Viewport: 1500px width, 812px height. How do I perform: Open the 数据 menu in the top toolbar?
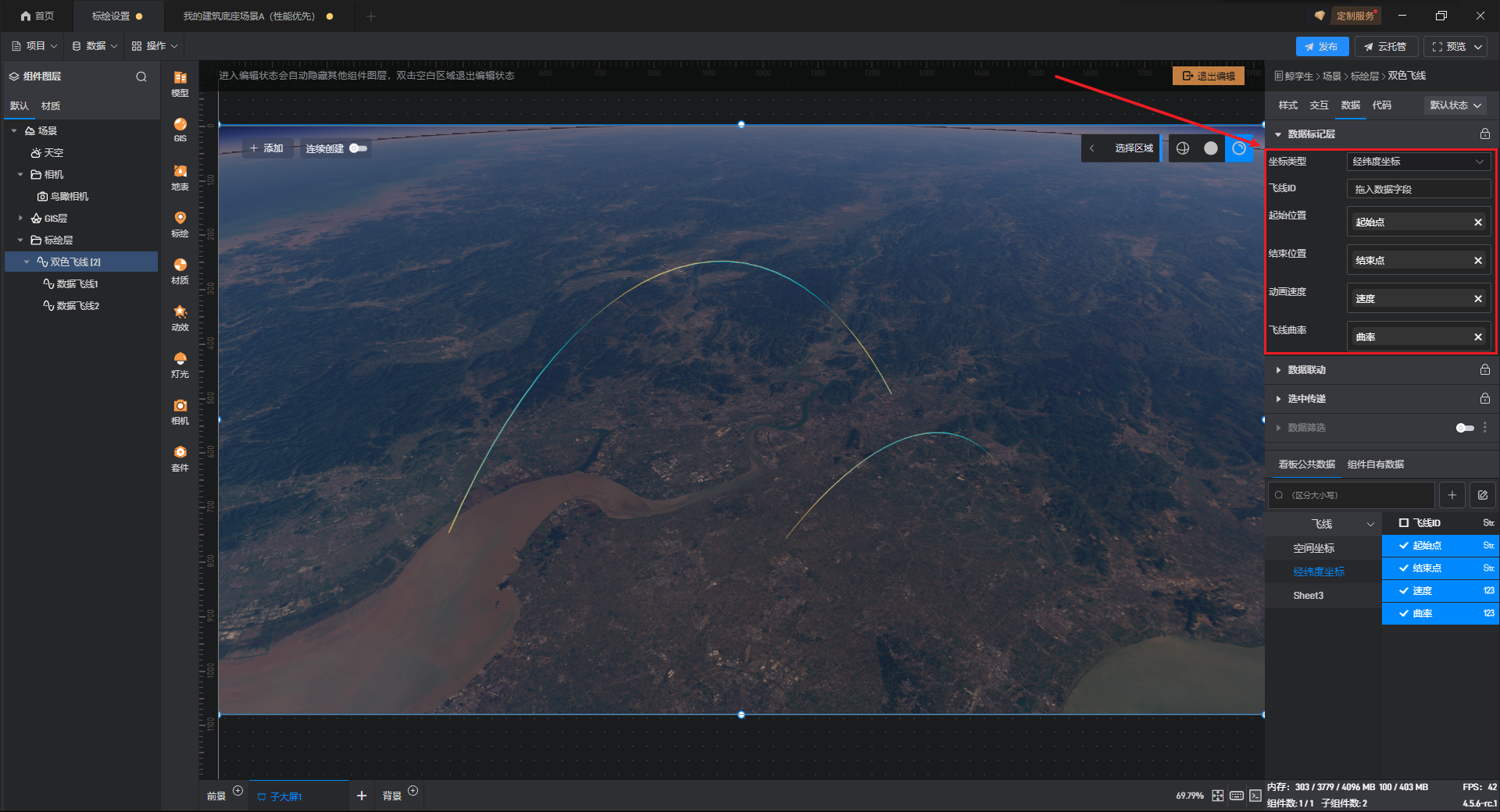point(95,46)
